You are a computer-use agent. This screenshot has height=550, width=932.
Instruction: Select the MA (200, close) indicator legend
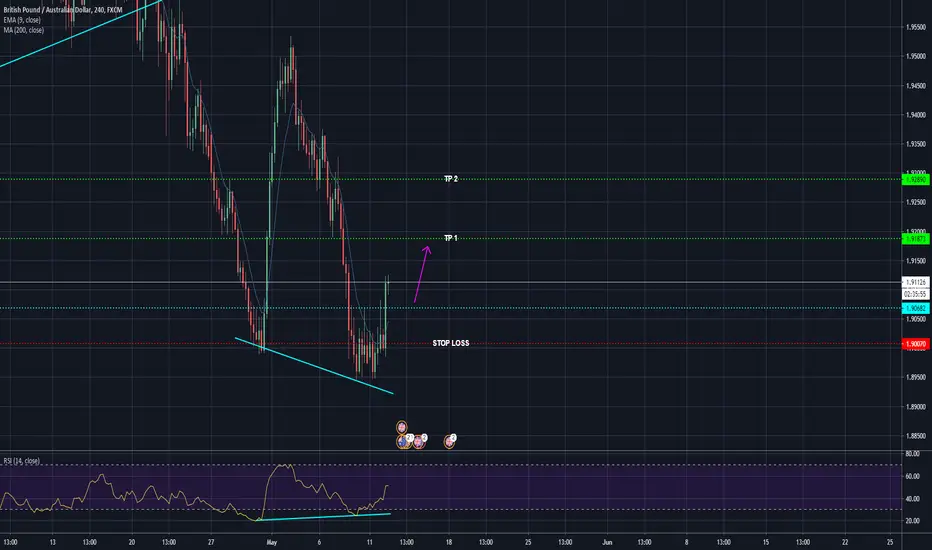[x=24, y=30]
